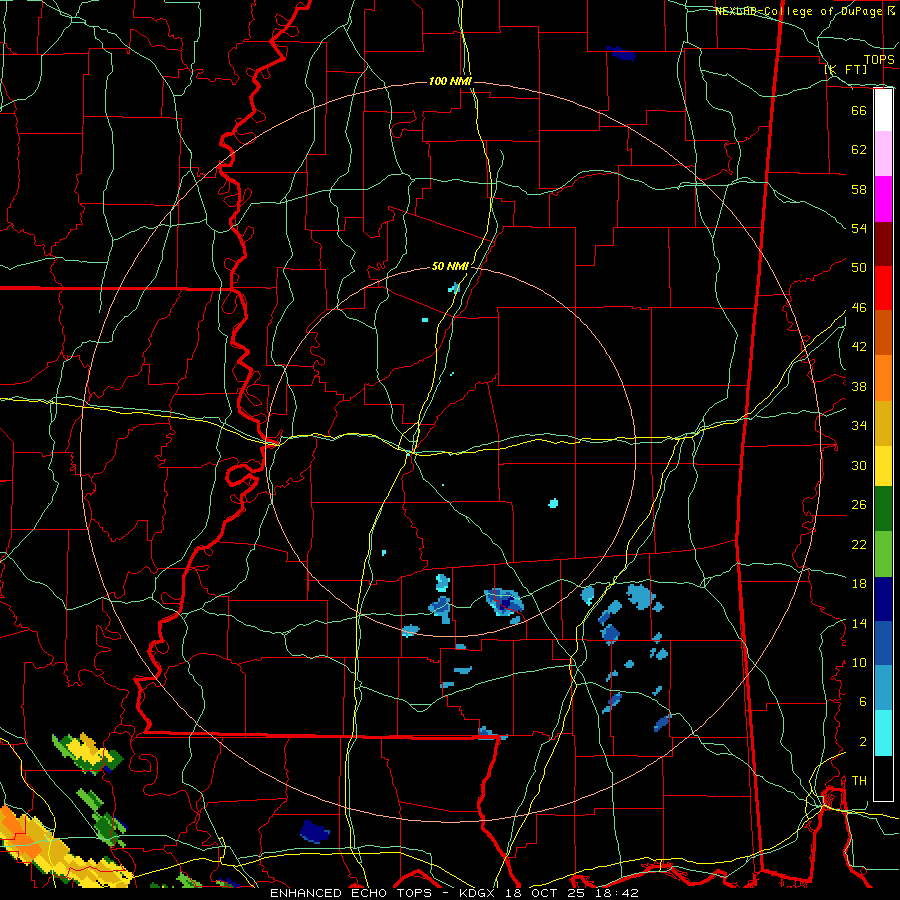Click the white swatch in the tops legend

point(883,110)
